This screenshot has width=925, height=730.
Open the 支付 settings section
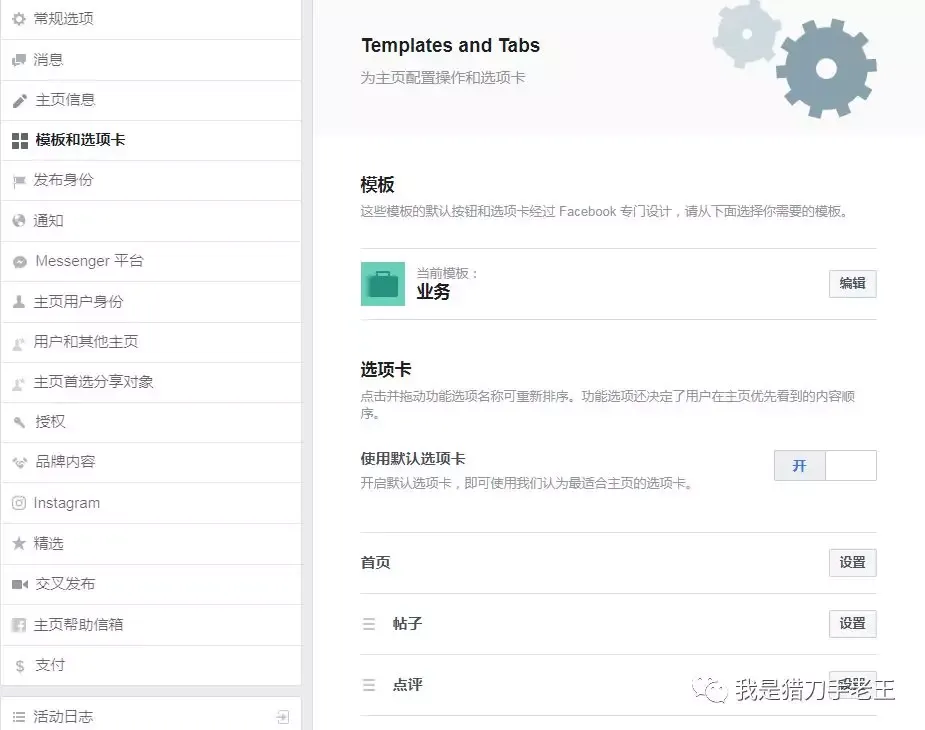[x=151, y=666]
